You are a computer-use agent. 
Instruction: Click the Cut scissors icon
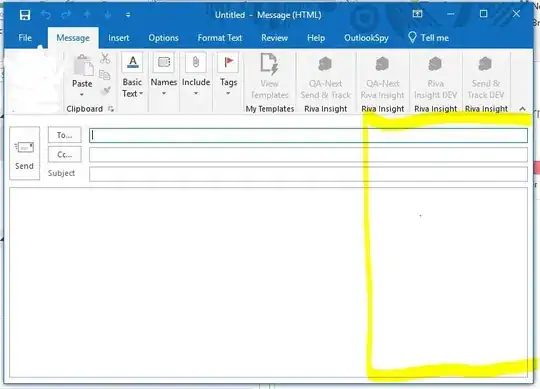pyautogui.click(x=105, y=59)
